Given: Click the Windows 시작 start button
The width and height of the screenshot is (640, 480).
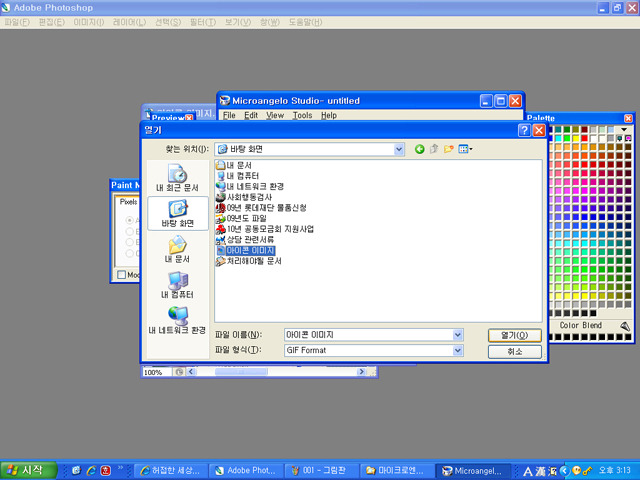Looking at the screenshot, I should click(28, 470).
